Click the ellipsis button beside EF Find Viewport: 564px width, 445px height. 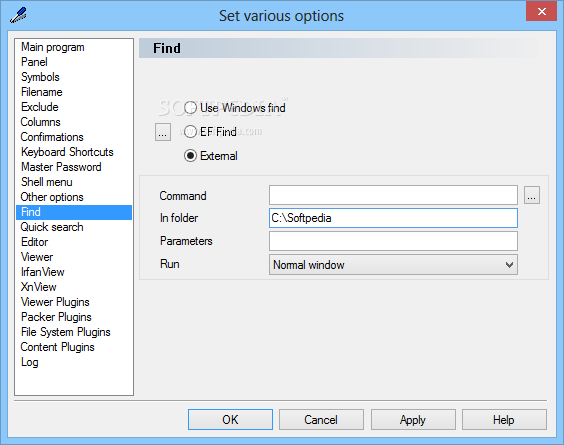pos(163,132)
